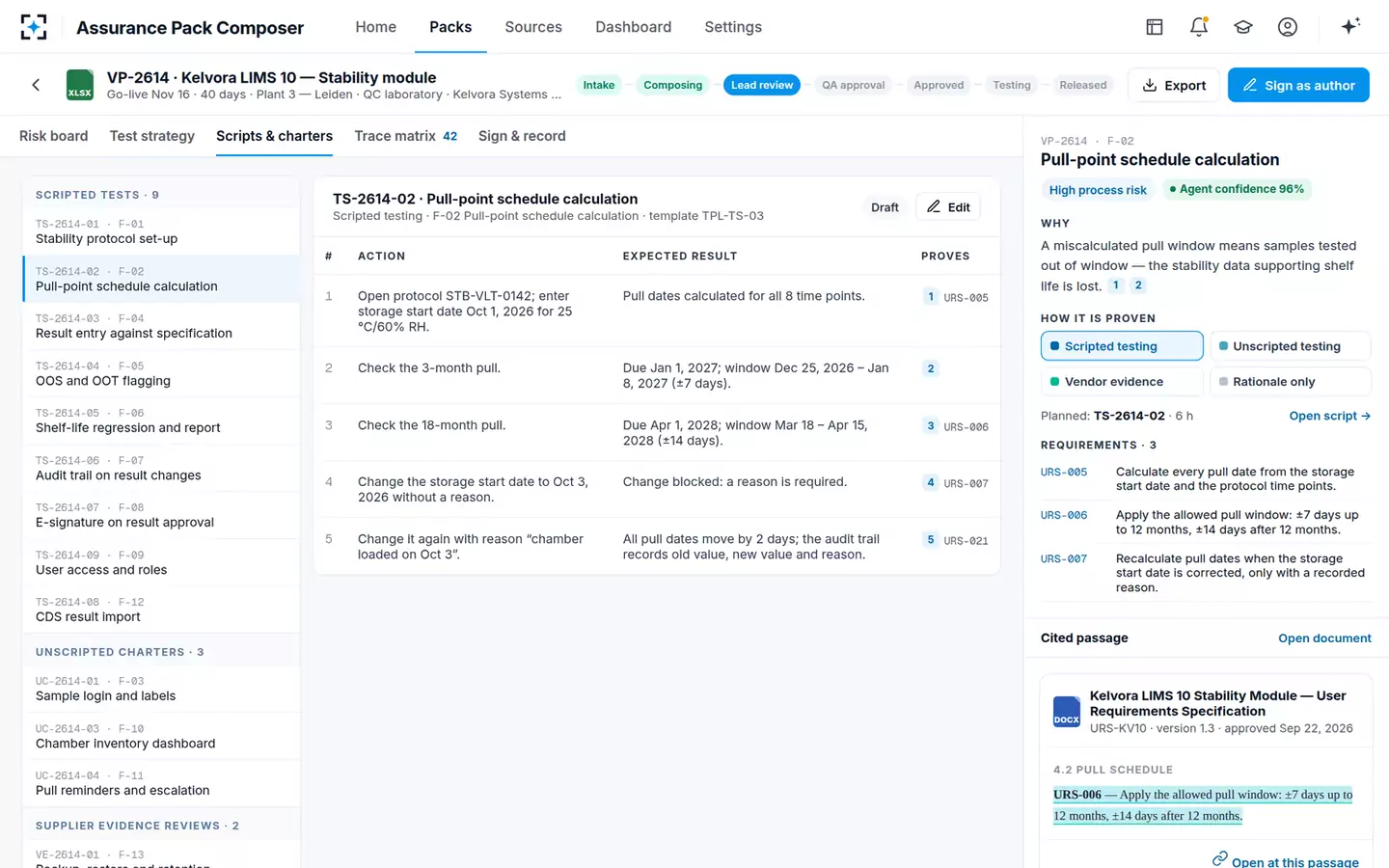Click the graduation cap learning icon
Screen dimensions: 1389x868
tap(1243, 27)
